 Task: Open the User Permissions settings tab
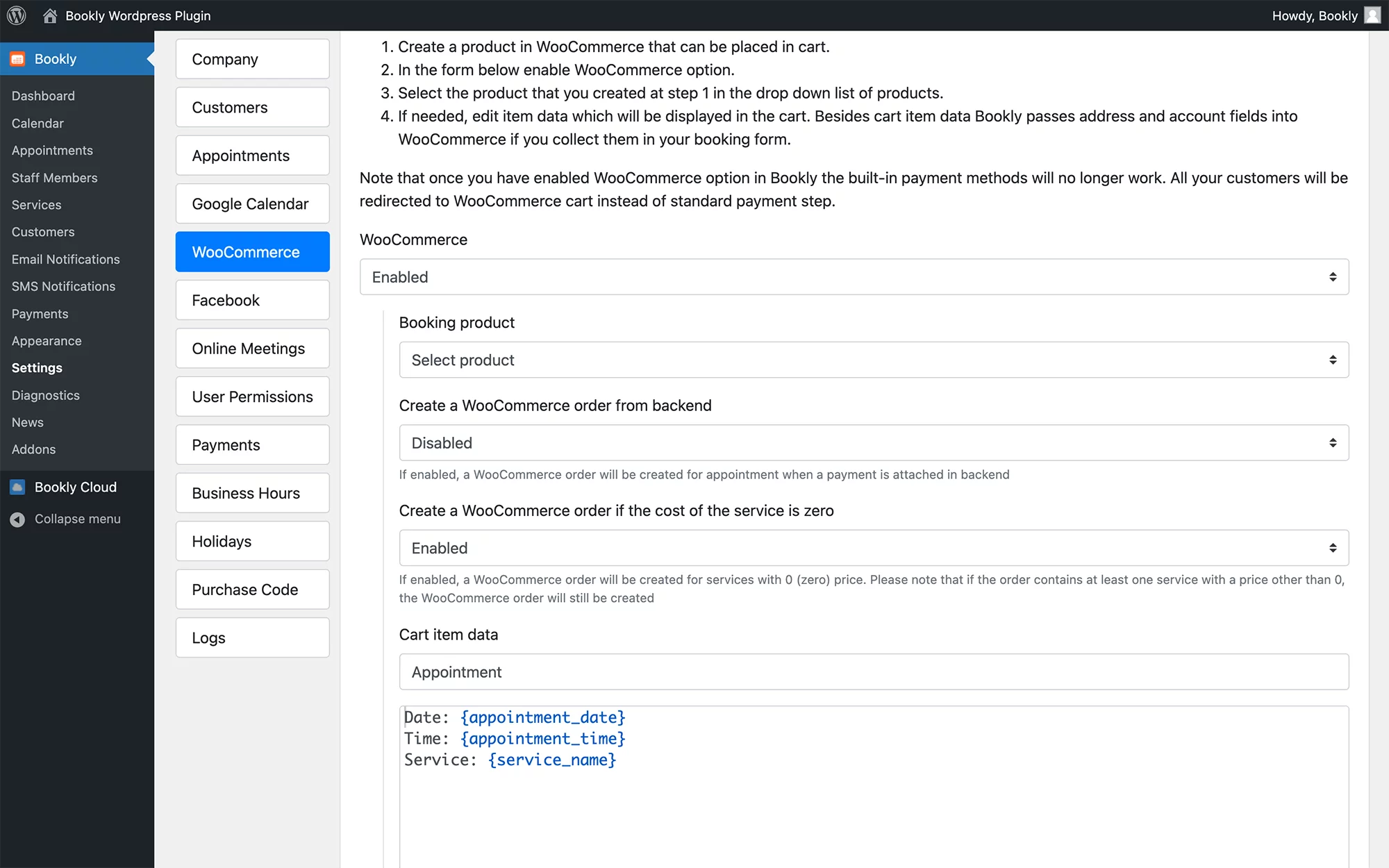(253, 397)
